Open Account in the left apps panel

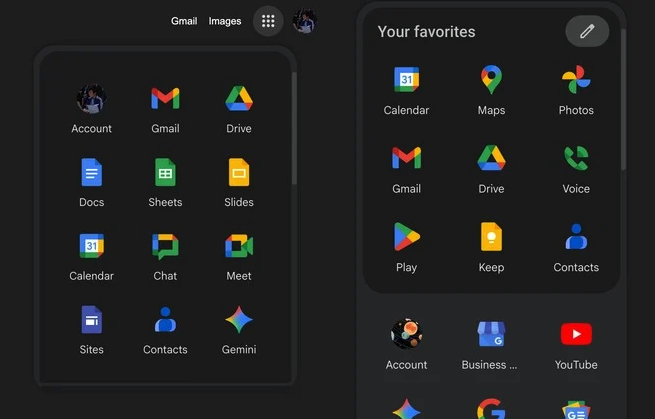91,109
